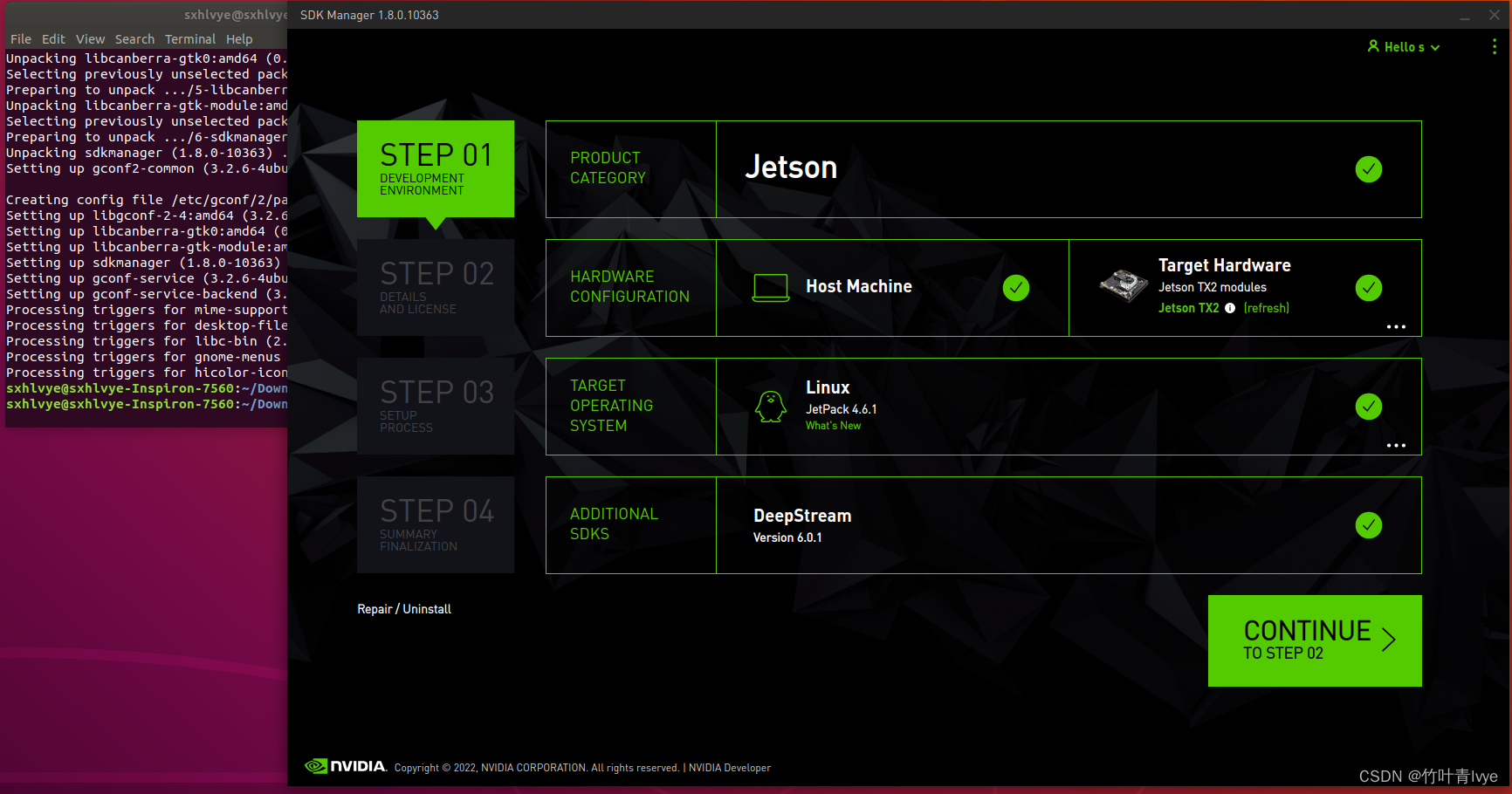
Task: Click the Tux penguin icon on the Linux row
Action: (x=769, y=406)
